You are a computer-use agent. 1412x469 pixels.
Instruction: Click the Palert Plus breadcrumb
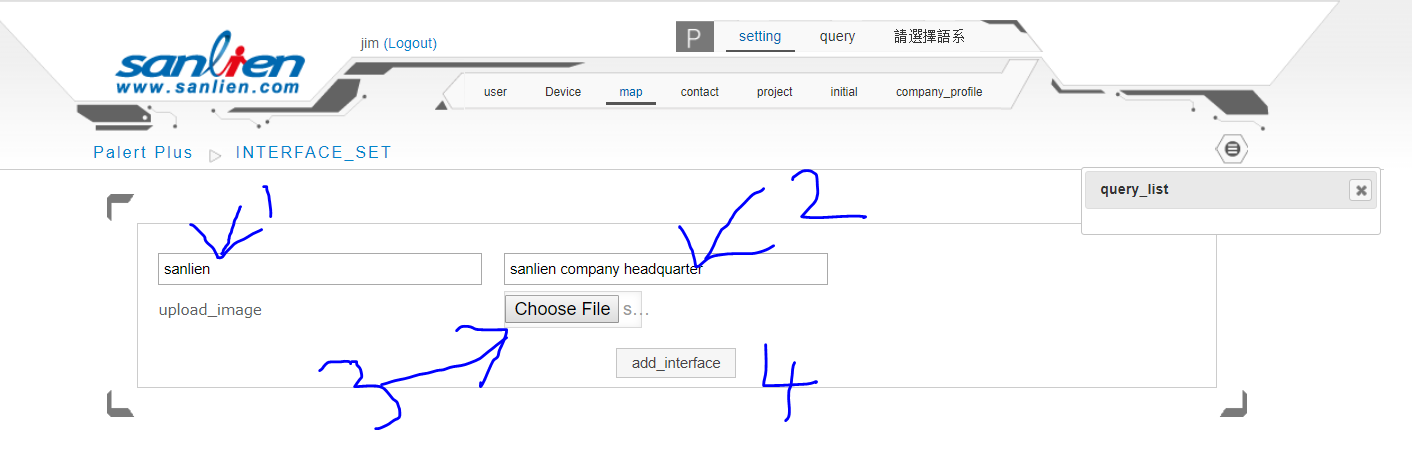[x=143, y=153]
